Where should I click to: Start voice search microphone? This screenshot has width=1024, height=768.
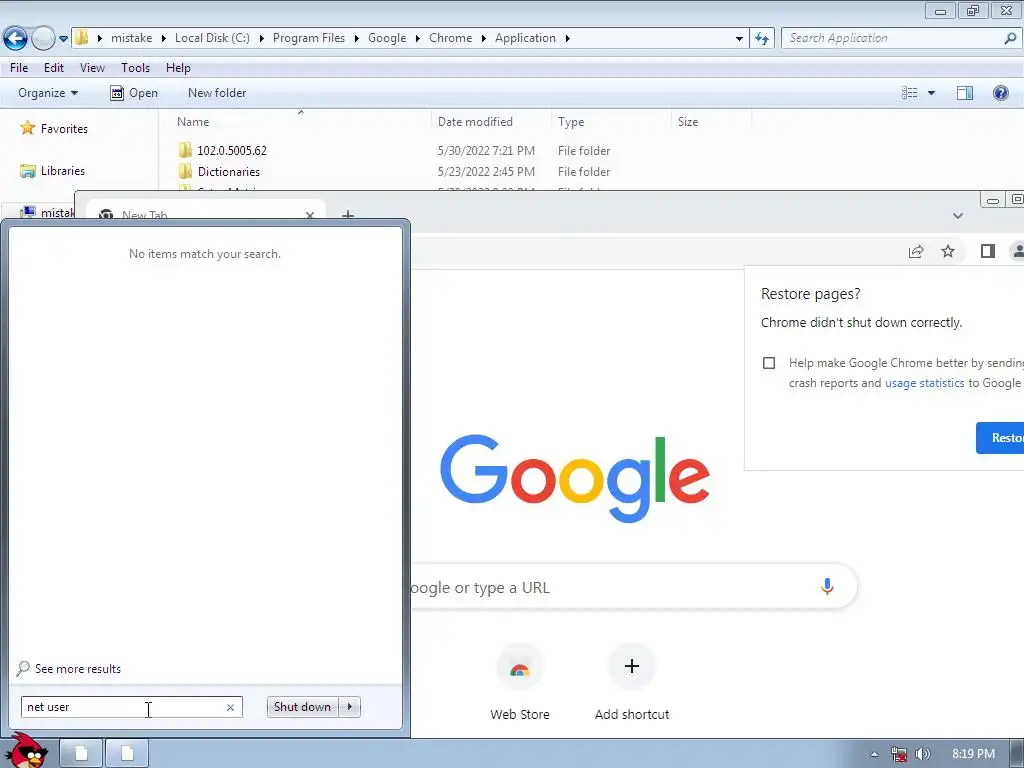point(827,586)
